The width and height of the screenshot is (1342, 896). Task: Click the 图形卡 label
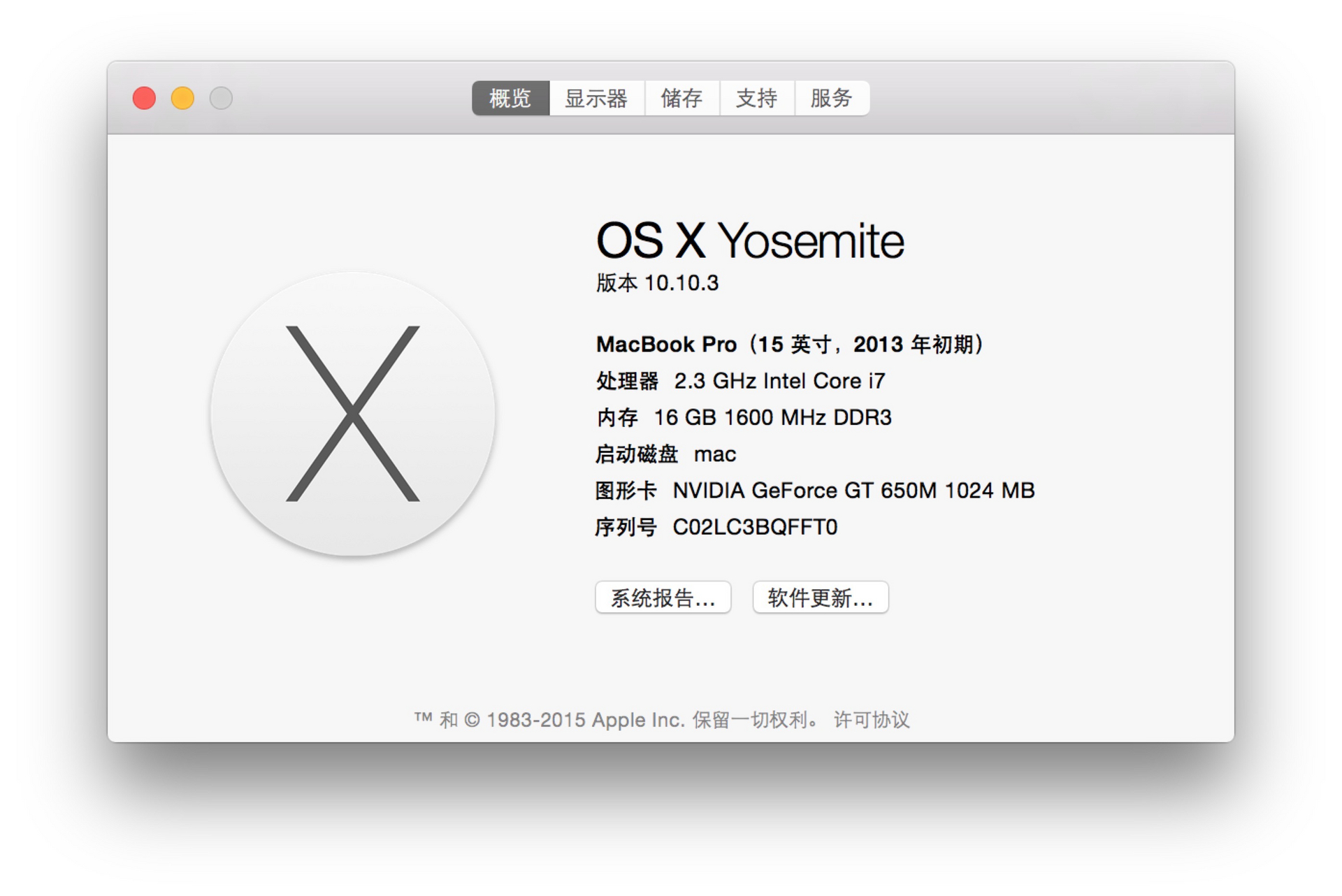point(626,491)
